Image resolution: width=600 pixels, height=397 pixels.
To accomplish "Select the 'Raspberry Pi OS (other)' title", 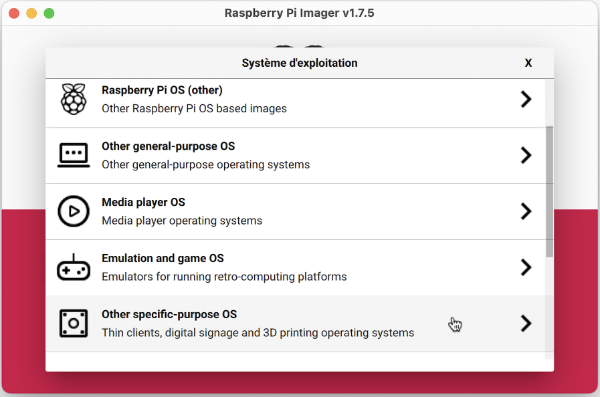I will tap(162, 90).
